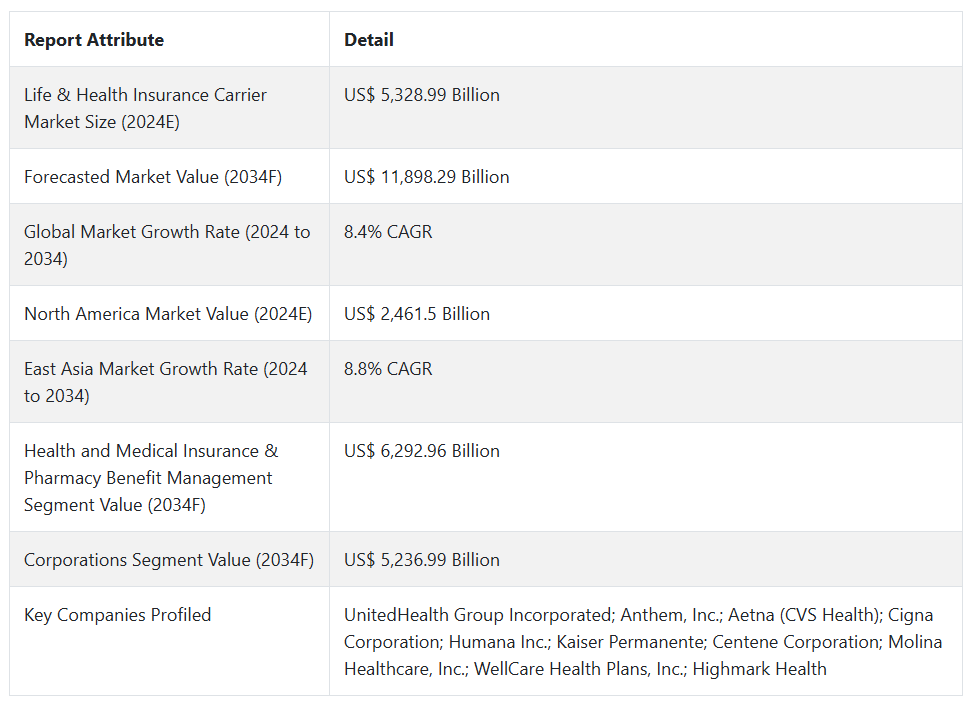Screen dimensions: 971x707
Task: Select the Global Market Growth Rate cell
Action: tap(167, 245)
